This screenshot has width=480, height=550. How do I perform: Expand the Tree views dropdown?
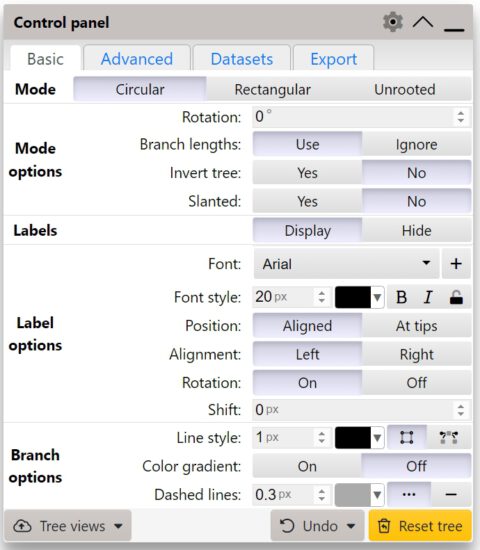67,526
